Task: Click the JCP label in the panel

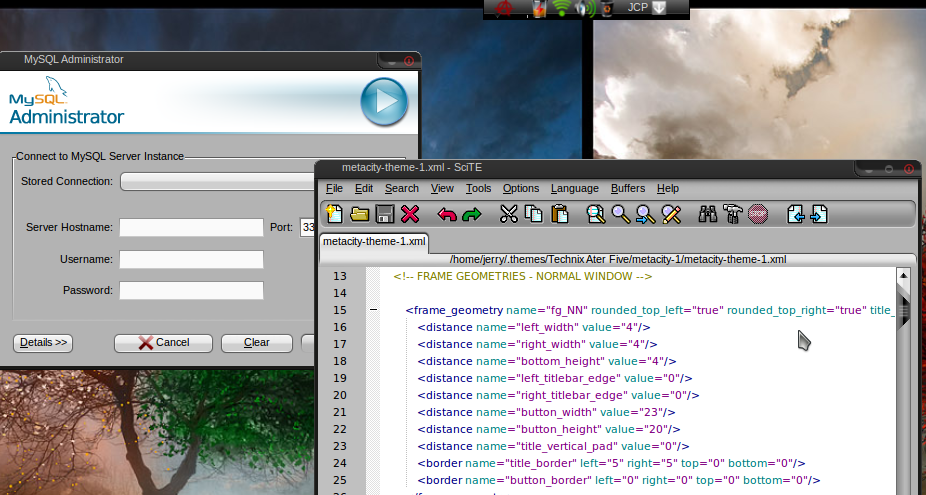Action: [x=638, y=8]
